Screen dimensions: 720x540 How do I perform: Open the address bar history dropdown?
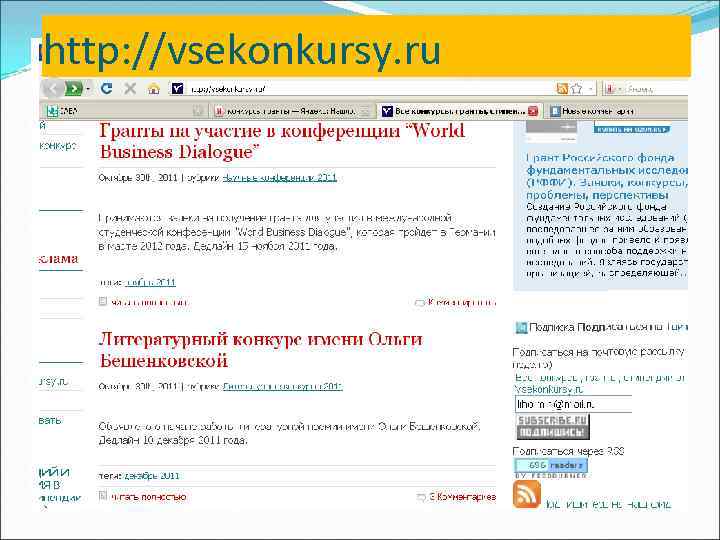coord(591,89)
